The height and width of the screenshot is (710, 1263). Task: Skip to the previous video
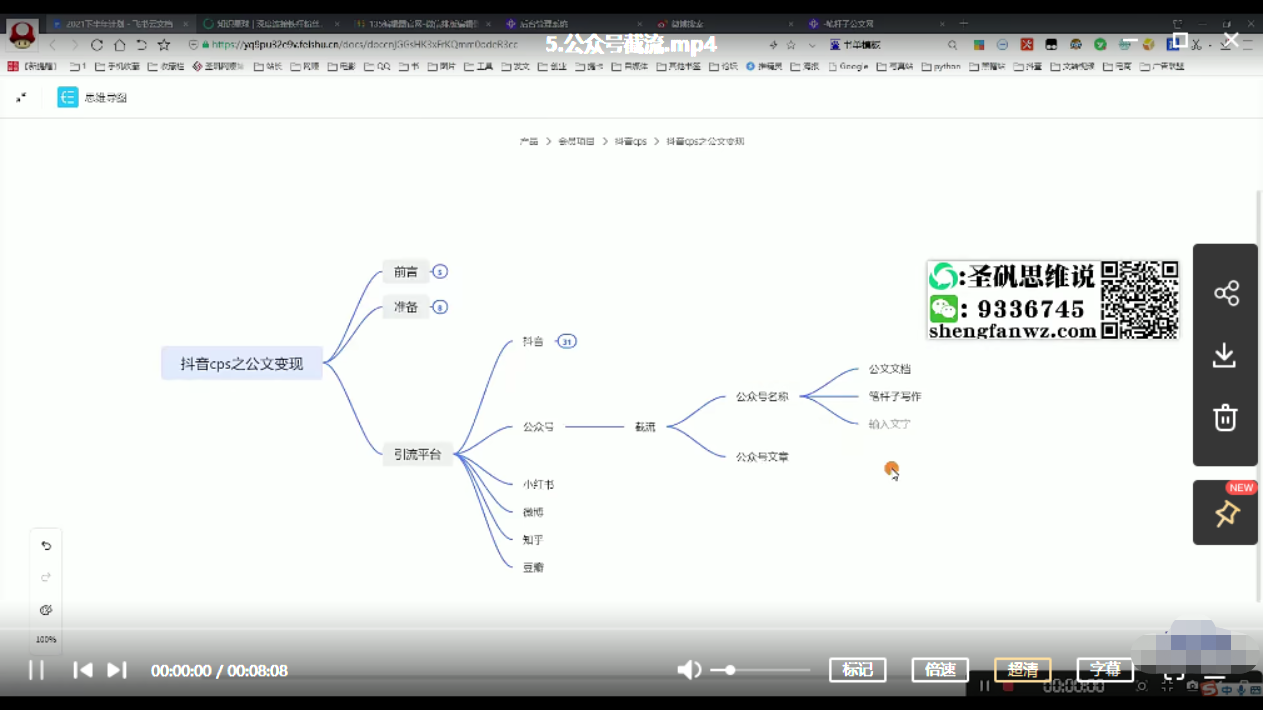point(83,670)
